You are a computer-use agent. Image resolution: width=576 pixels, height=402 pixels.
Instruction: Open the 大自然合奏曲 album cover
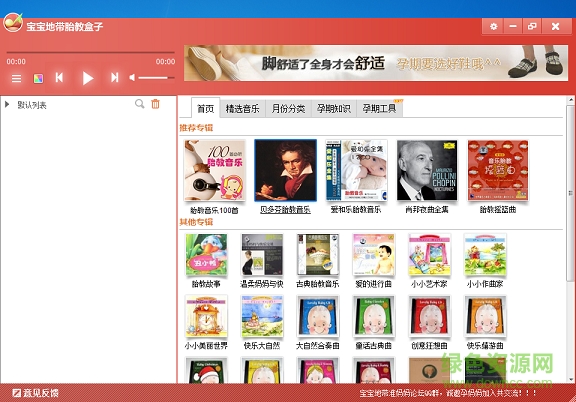click(318, 316)
